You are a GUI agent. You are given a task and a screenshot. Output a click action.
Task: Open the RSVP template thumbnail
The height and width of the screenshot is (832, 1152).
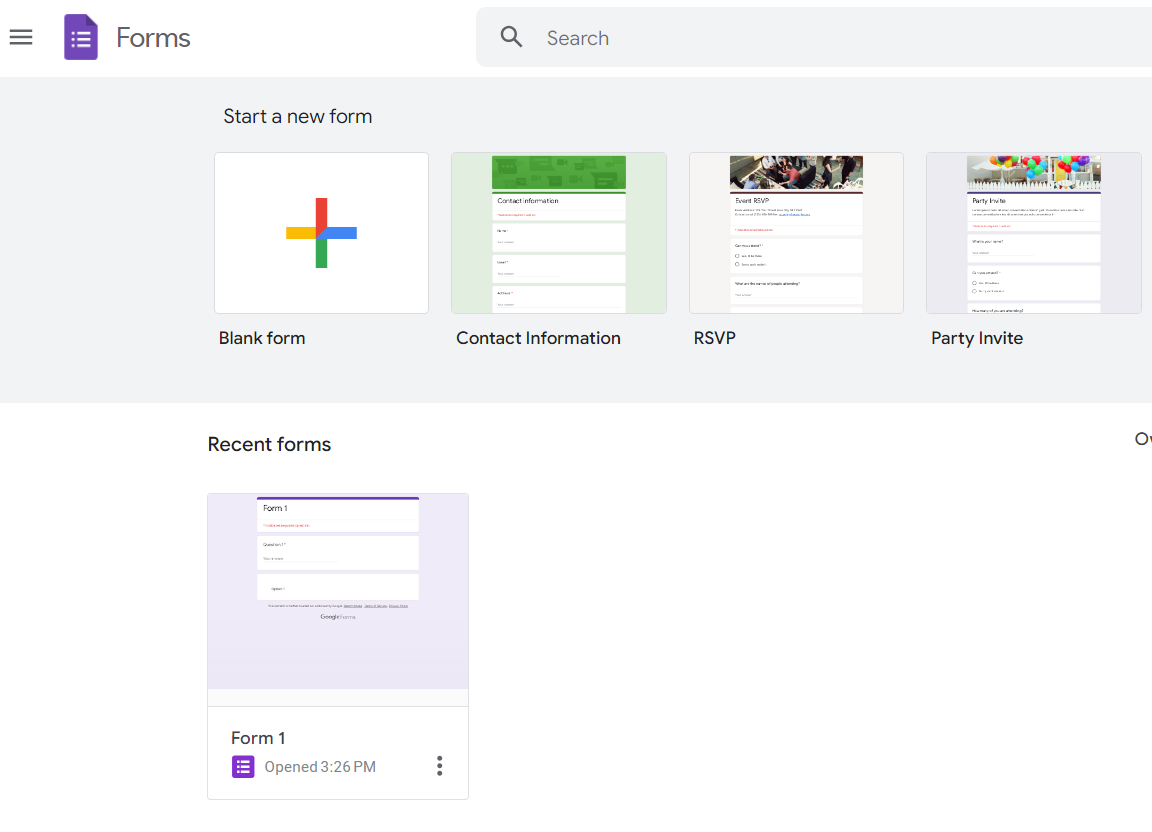pos(796,233)
